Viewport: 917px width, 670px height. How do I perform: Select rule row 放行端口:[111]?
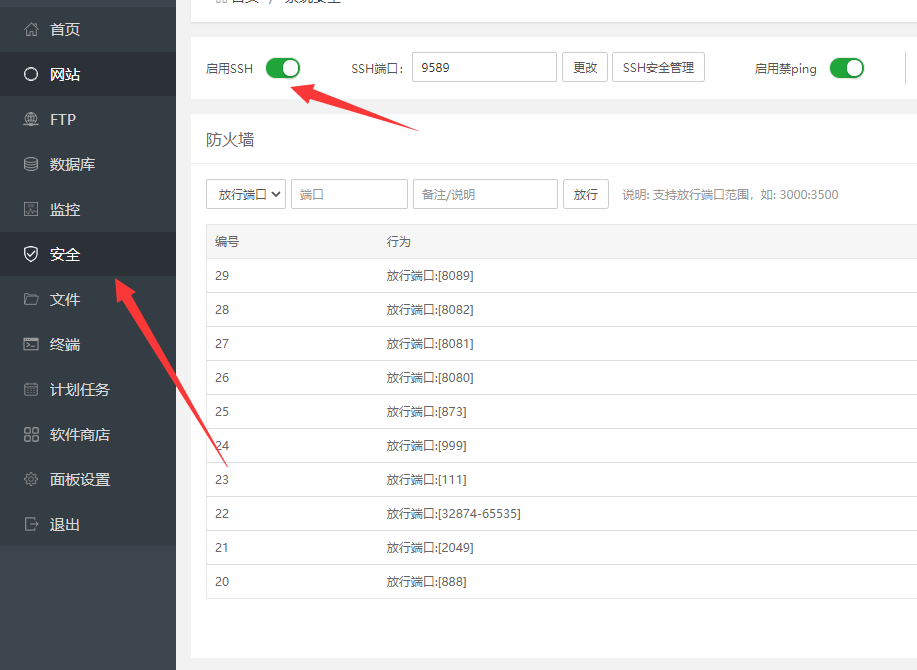point(561,479)
